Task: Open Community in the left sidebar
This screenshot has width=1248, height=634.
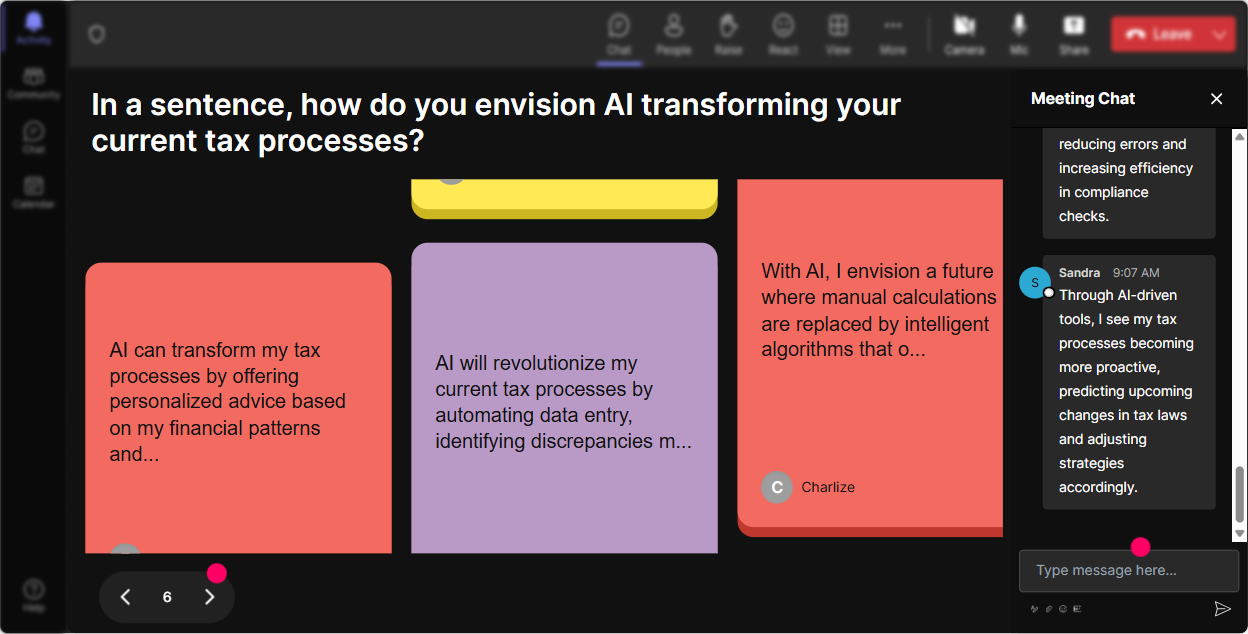Action: [34, 83]
